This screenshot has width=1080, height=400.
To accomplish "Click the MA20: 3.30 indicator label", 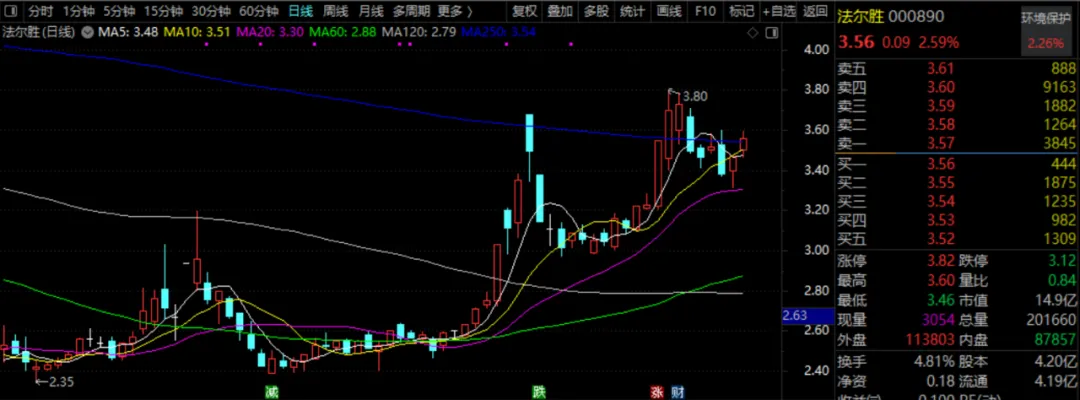I will coord(271,32).
